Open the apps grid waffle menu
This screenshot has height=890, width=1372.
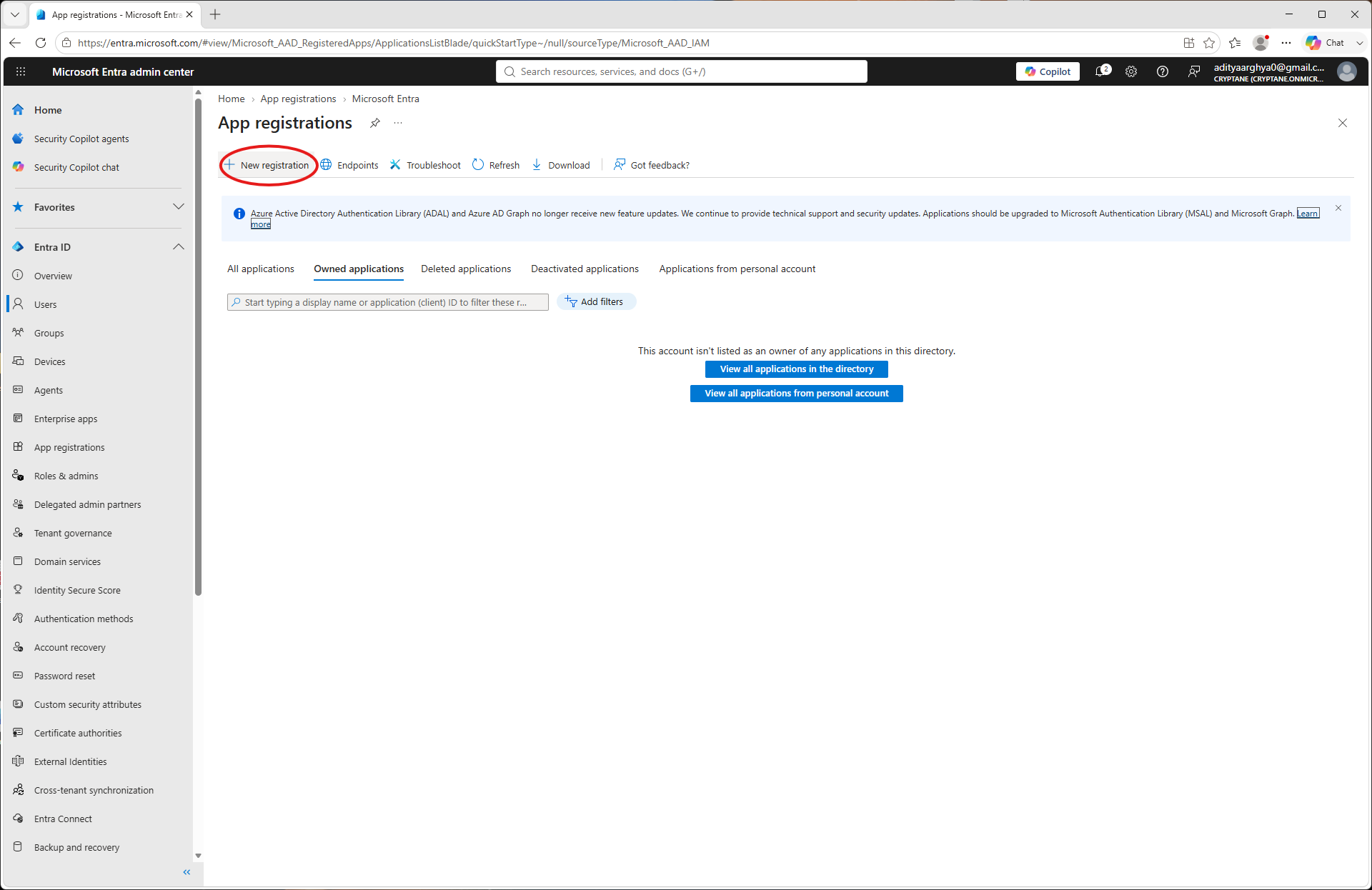[x=21, y=71]
